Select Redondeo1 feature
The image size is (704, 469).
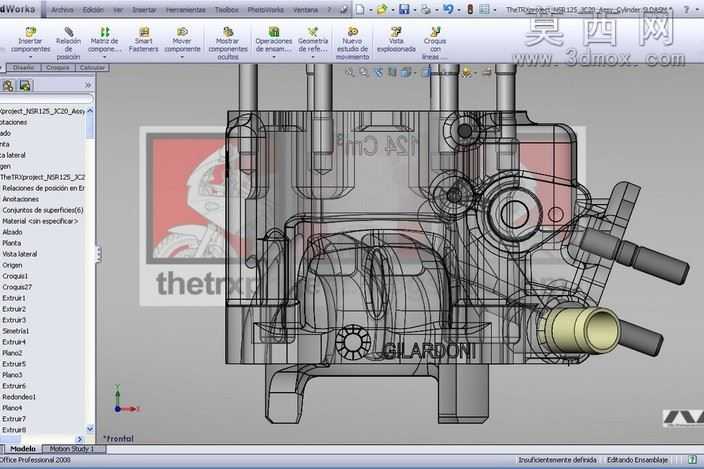[x=19, y=397]
